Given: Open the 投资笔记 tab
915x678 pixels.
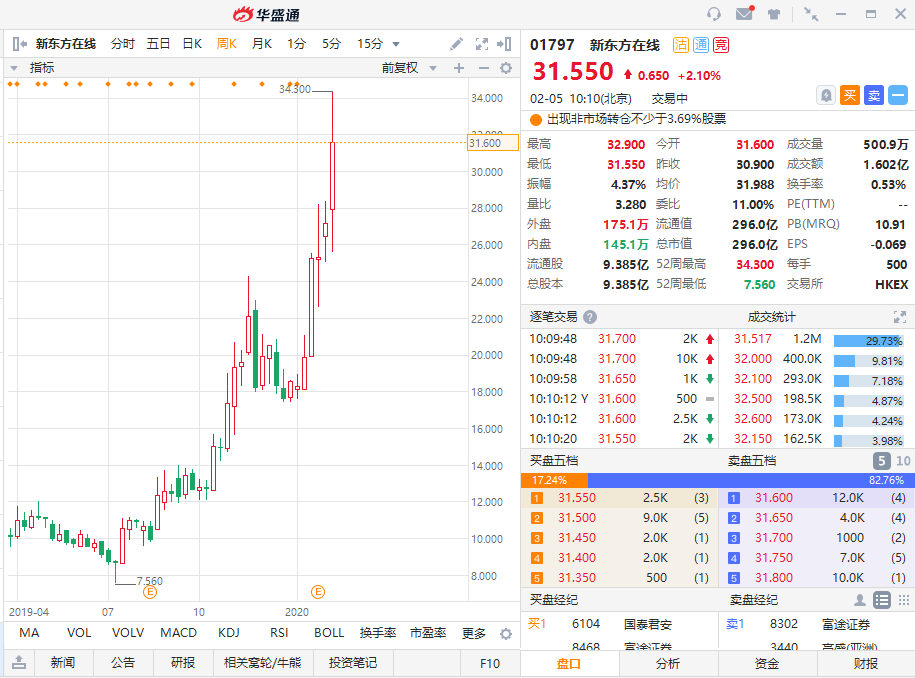Looking at the screenshot, I should pyautogui.click(x=353, y=662).
